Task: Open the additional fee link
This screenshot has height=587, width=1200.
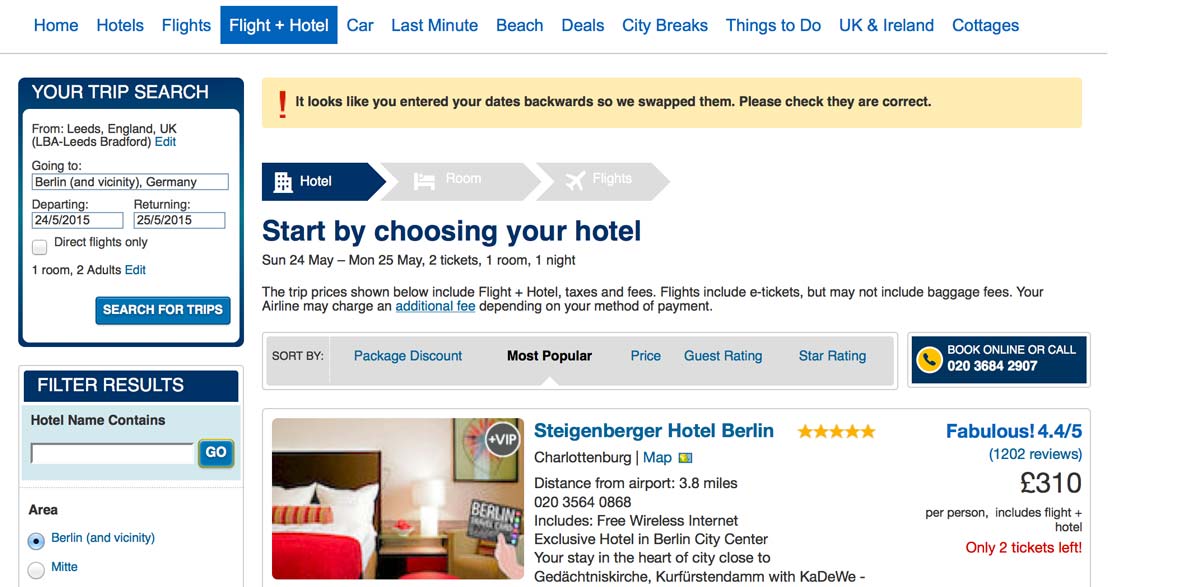Action: click(x=435, y=306)
